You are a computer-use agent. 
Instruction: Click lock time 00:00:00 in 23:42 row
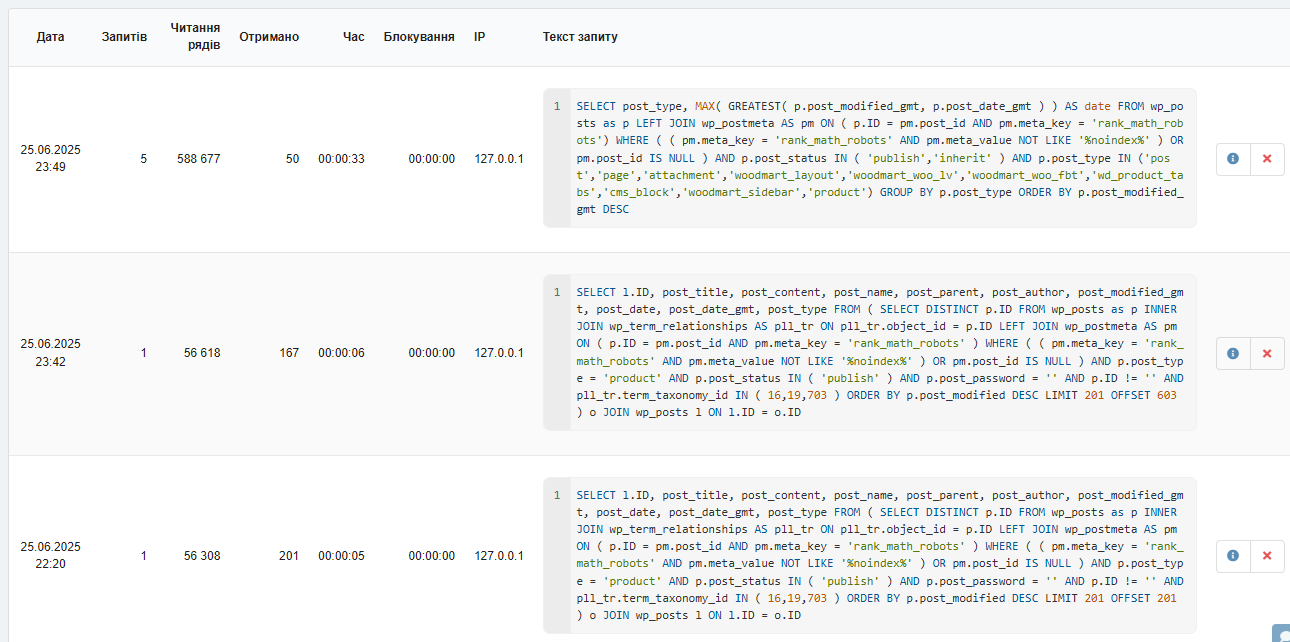[431, 353]
